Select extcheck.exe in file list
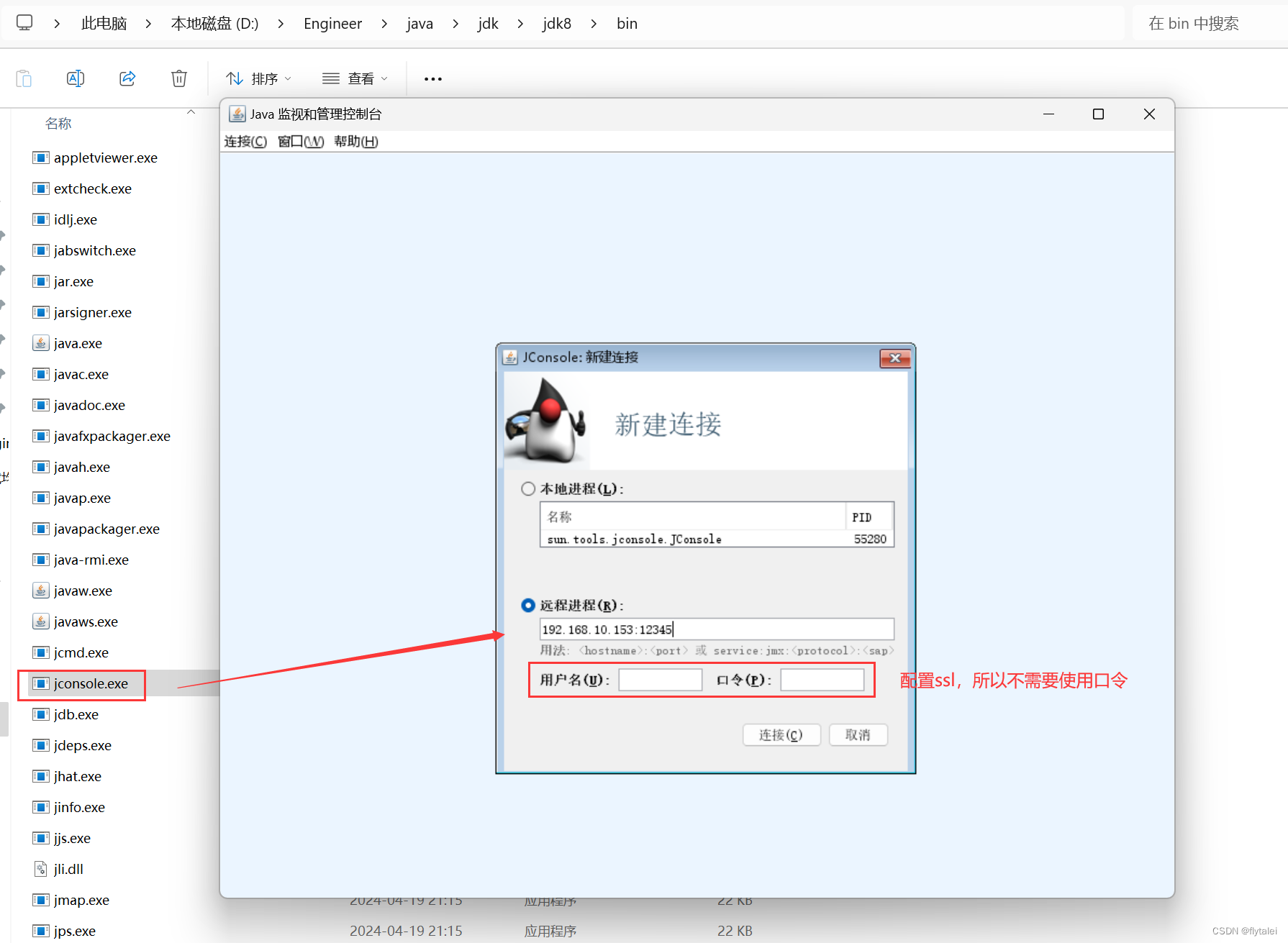The width and height of the screenshot is (1288, 943). point(93,188)
